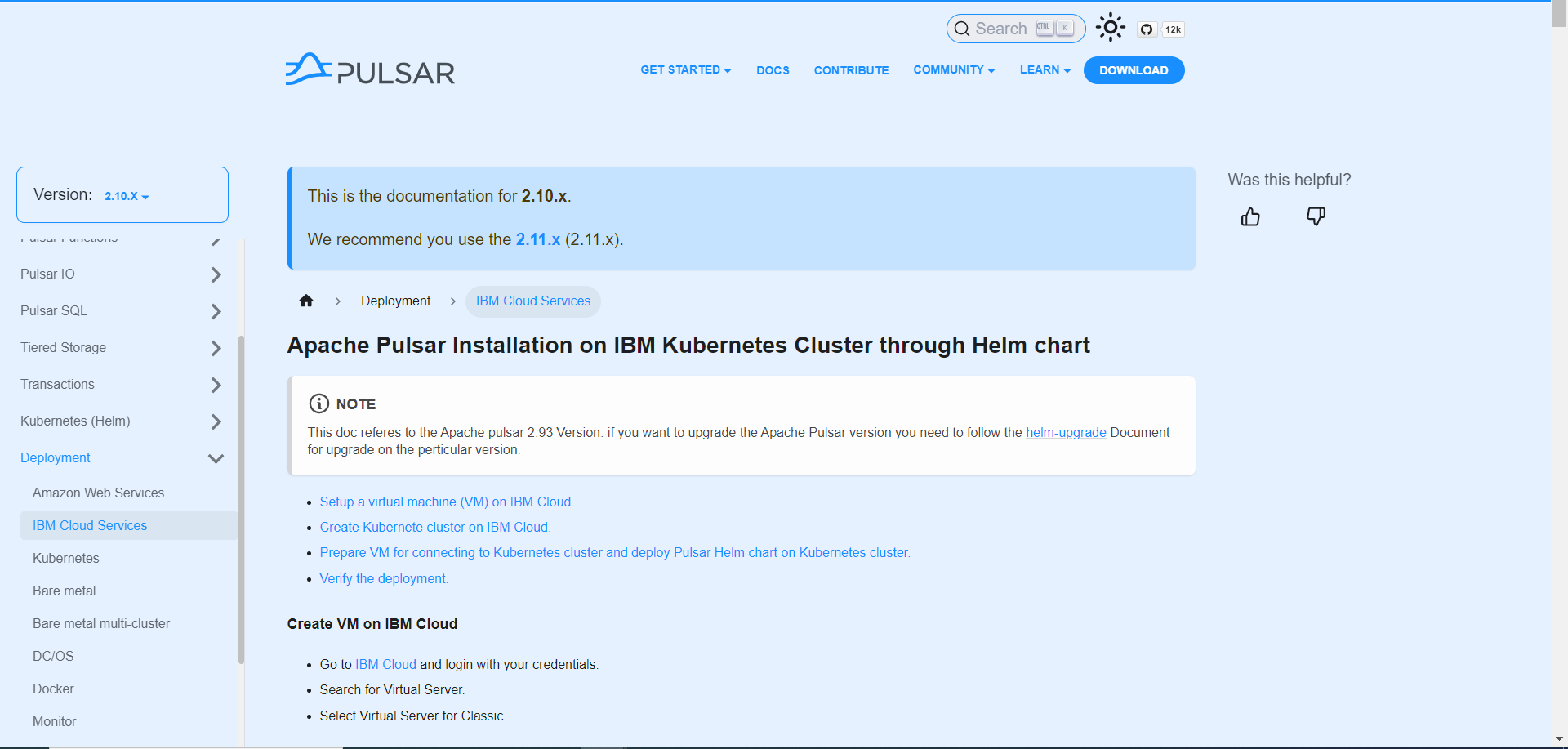Click the NOTE info icon

coord(318,403)
